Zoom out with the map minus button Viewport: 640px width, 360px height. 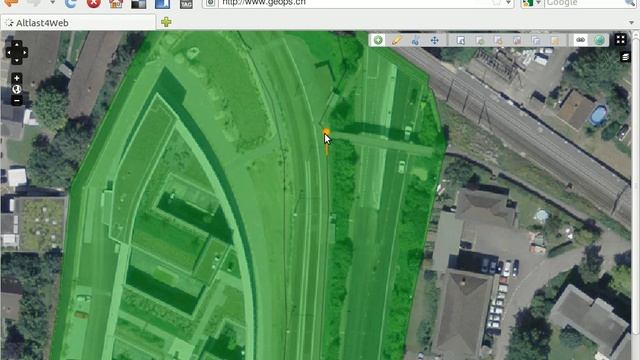17,100
